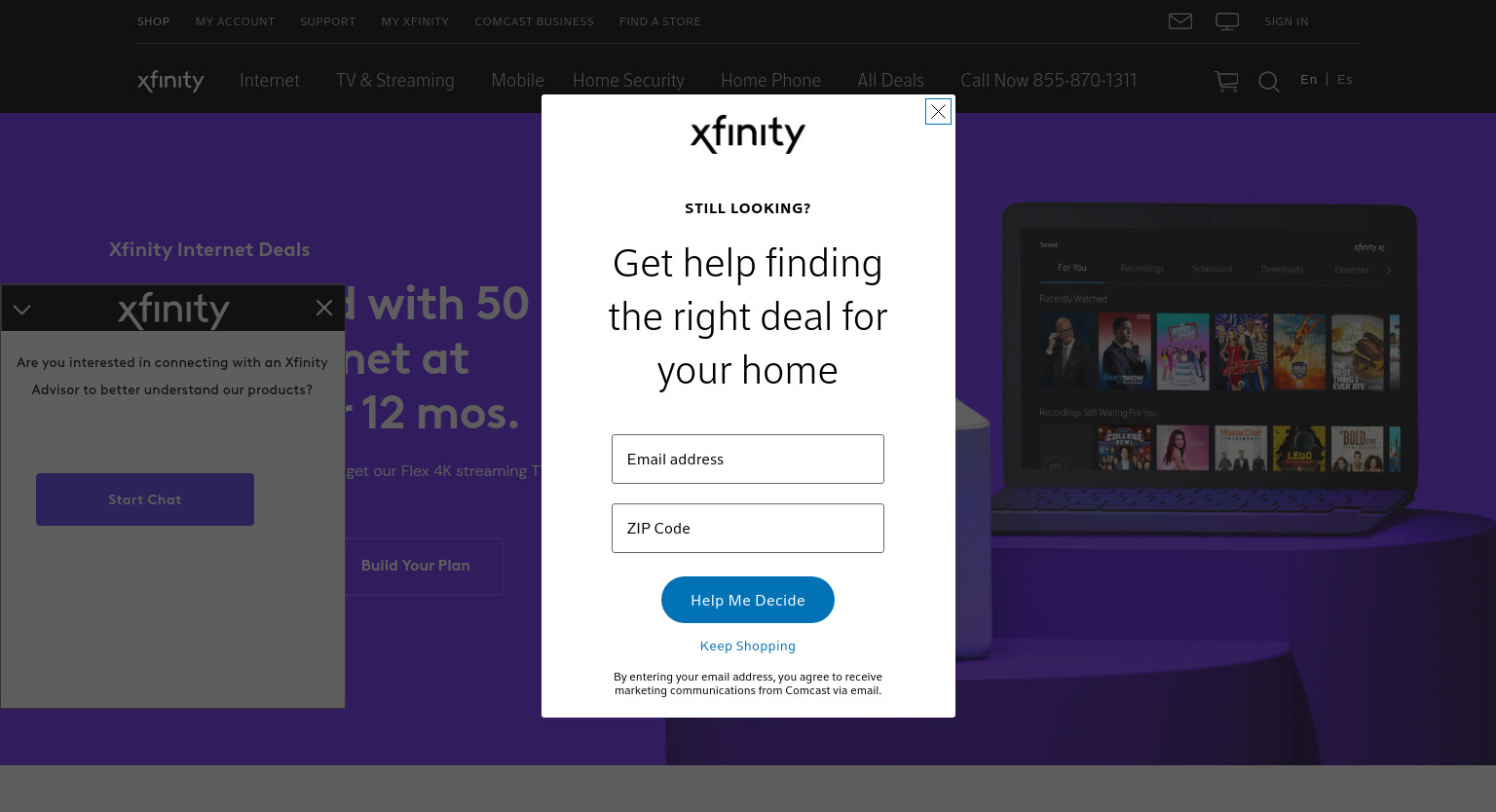
Task: Open the Comcast Business menu item
Action: (x=534, y=21)
